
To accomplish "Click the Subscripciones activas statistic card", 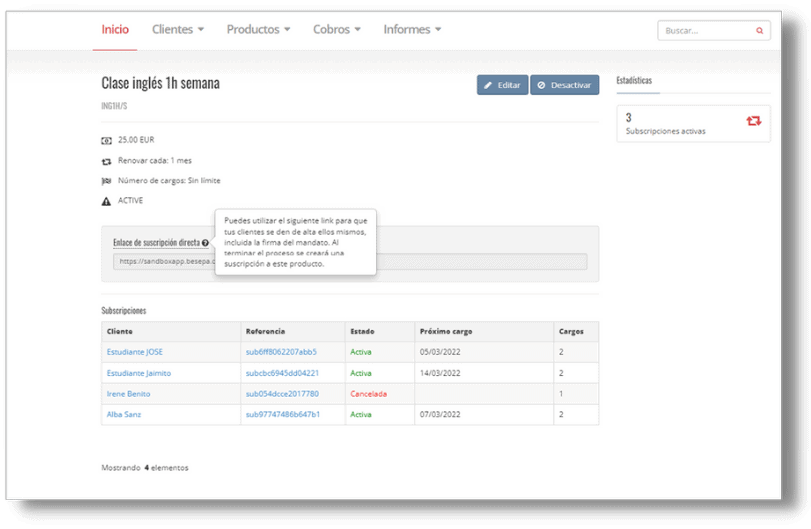I will [693, 124].
